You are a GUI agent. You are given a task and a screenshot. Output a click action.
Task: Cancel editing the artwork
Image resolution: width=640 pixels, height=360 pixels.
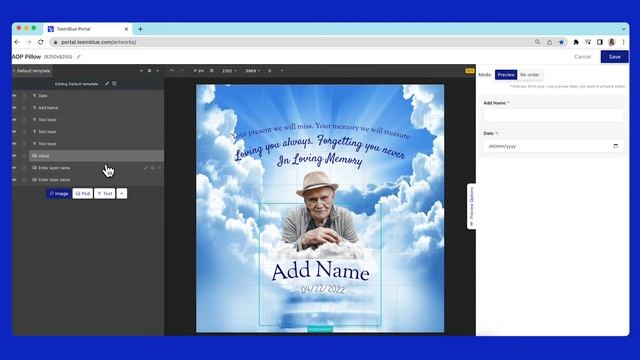582,57
